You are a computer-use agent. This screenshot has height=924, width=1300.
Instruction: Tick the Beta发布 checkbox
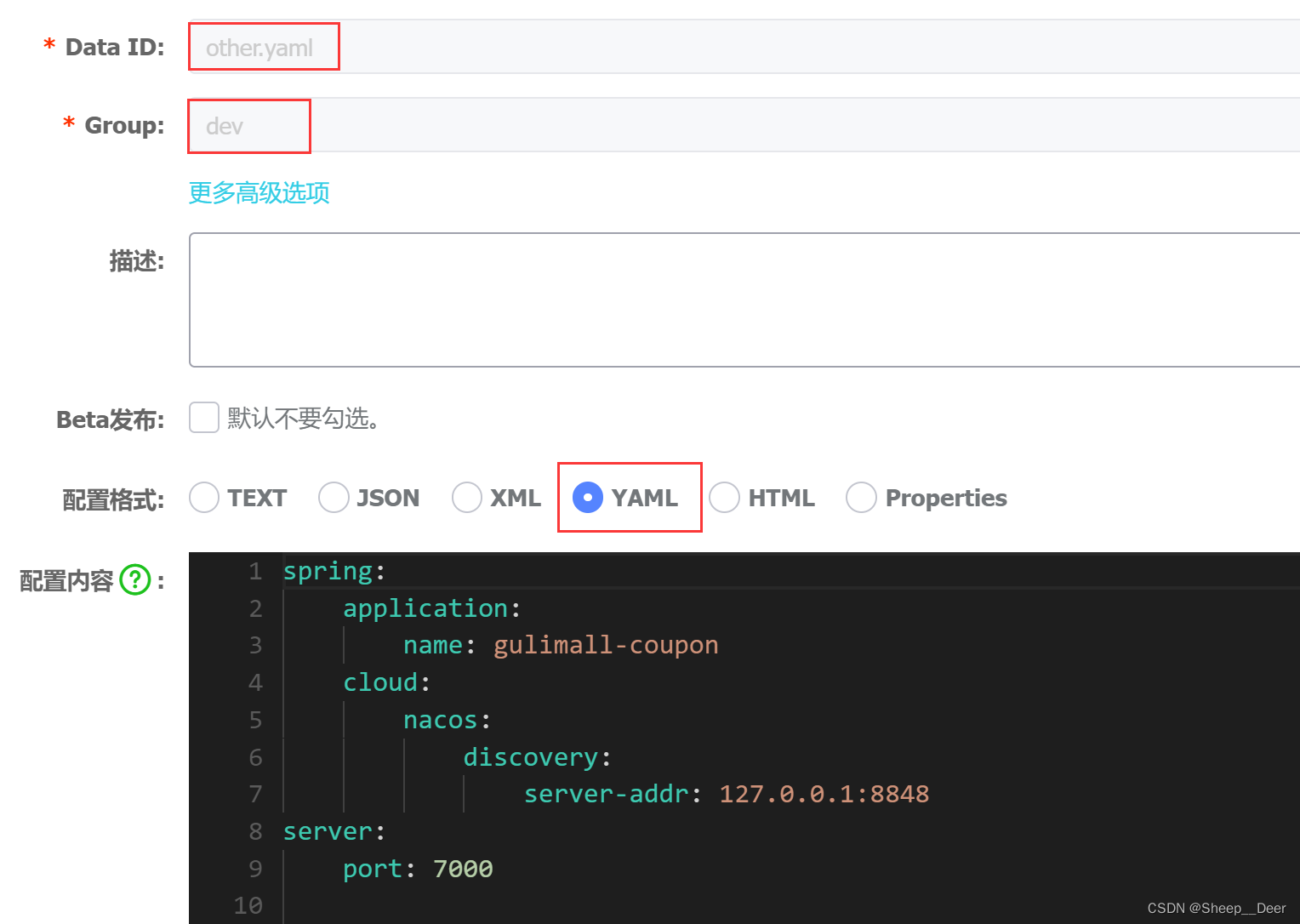pos(204,418)
